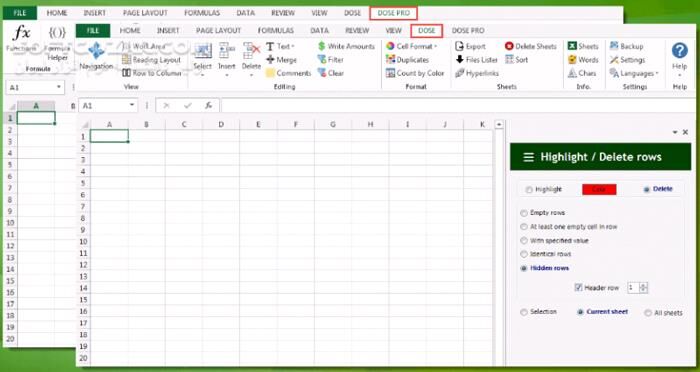Open Files Lister
This screenshot has height=372, width=700.
click(476, 59)
